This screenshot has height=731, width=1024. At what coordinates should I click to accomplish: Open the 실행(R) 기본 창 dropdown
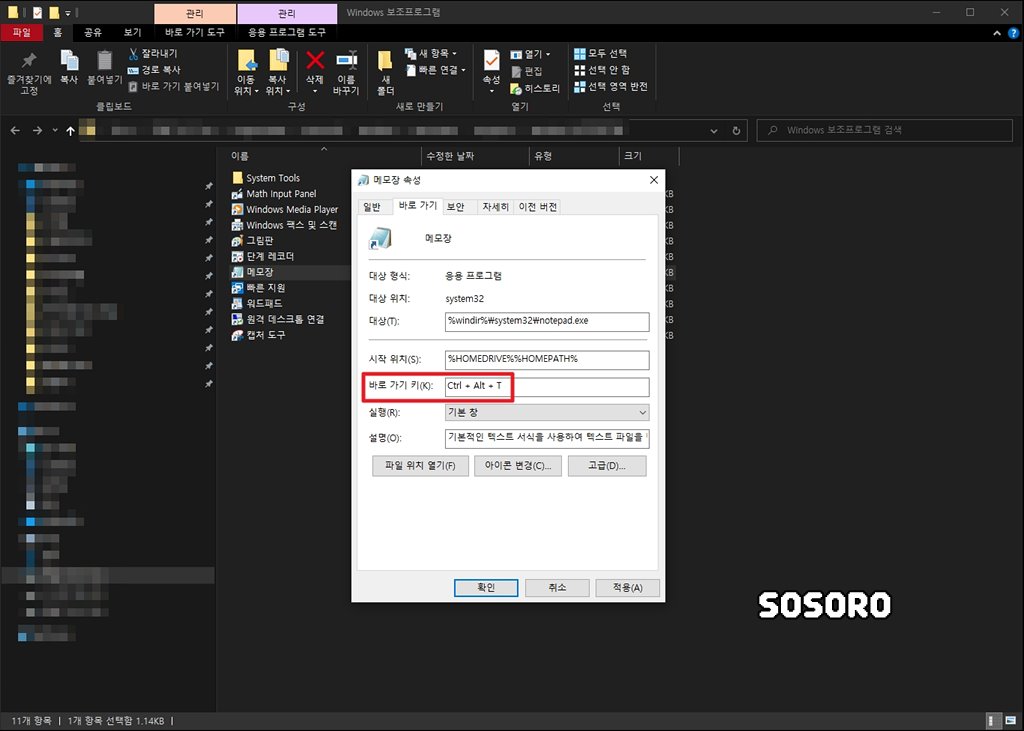click(547, 412)
